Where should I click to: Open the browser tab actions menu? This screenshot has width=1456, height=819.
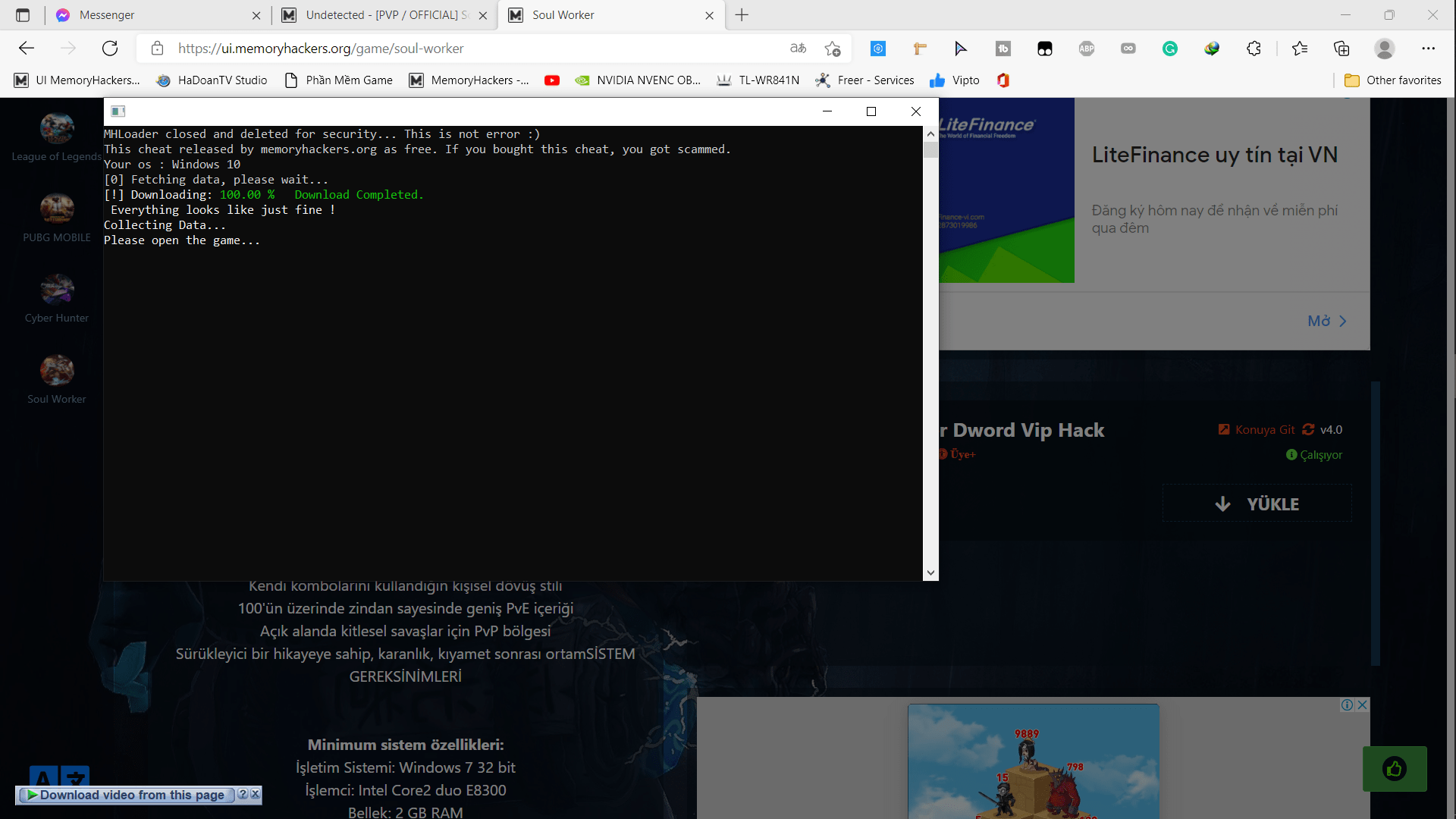click(23, 15)
